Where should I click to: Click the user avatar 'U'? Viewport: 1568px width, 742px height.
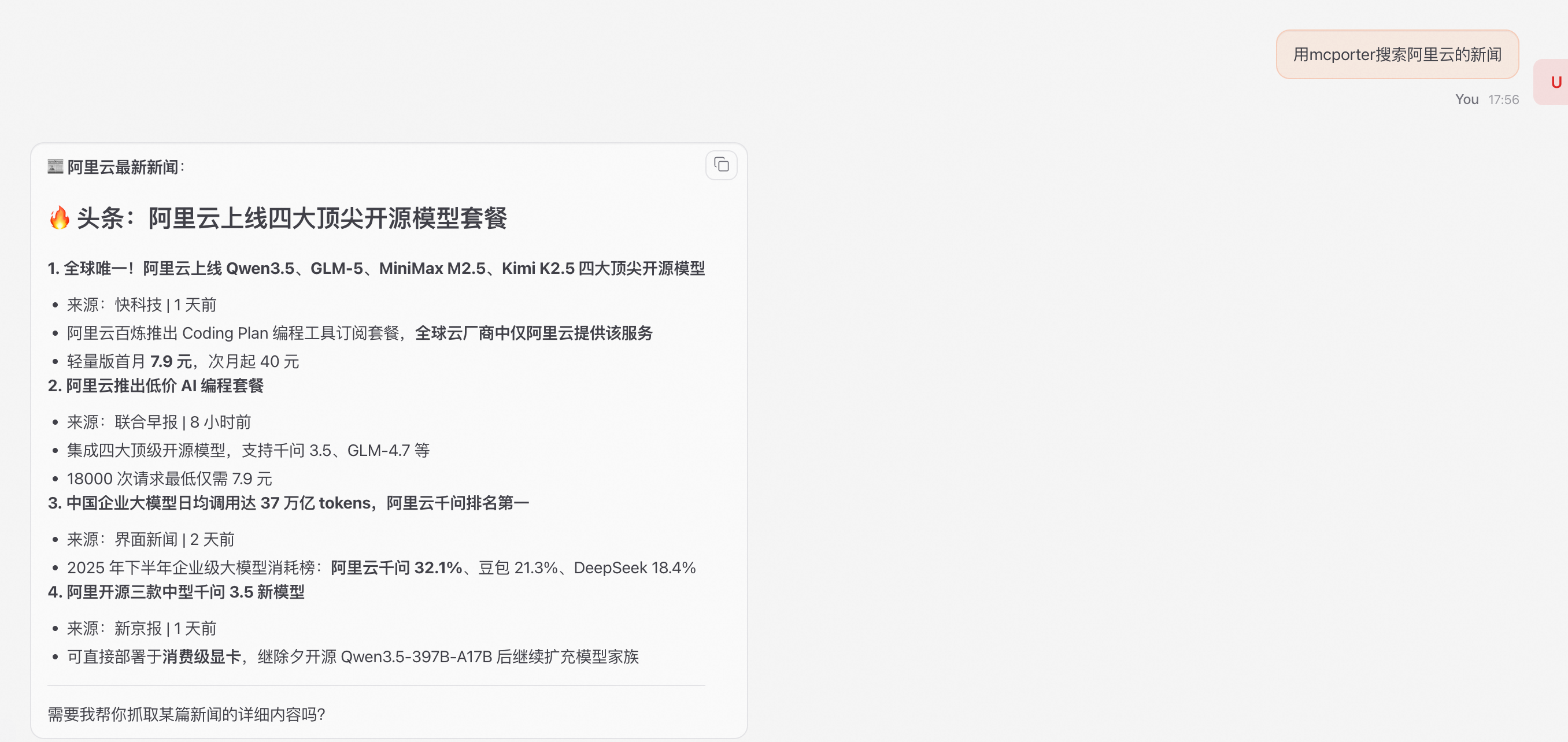(x=1555, y=82)
